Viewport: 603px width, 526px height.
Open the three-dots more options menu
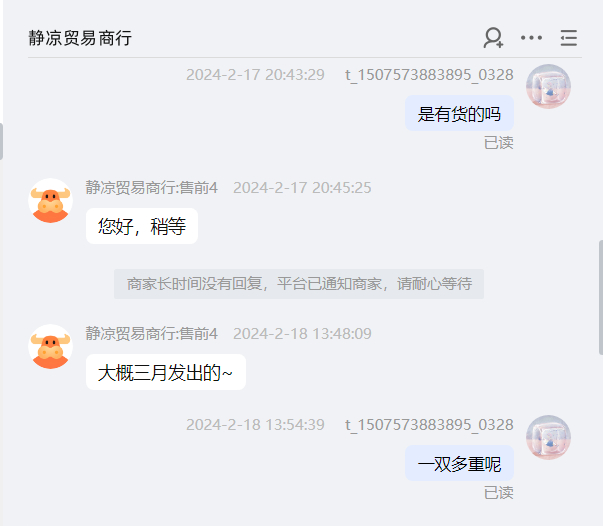pos(531,38)
